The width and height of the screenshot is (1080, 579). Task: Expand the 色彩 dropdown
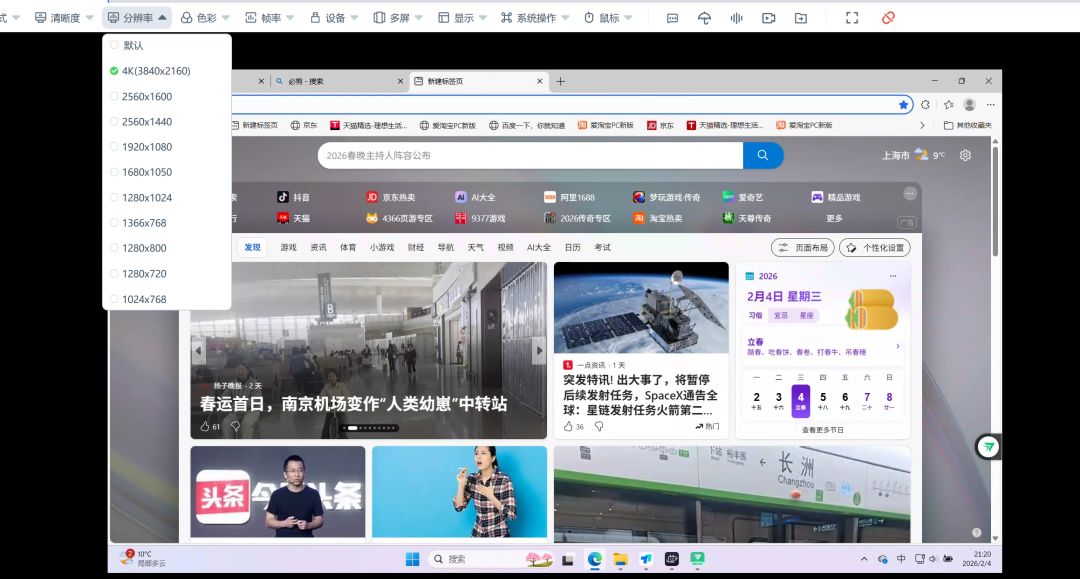(205, 18)
